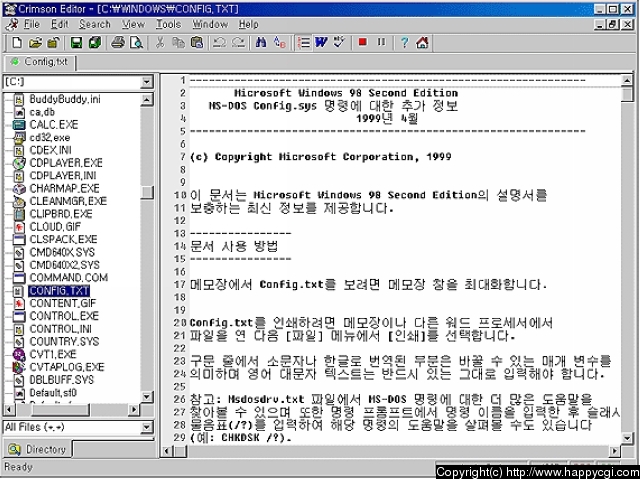The height and width of the screenshot is (479, 640).
Task: Click the Copy toolbar icon
Action: click(x=178, y=42)
